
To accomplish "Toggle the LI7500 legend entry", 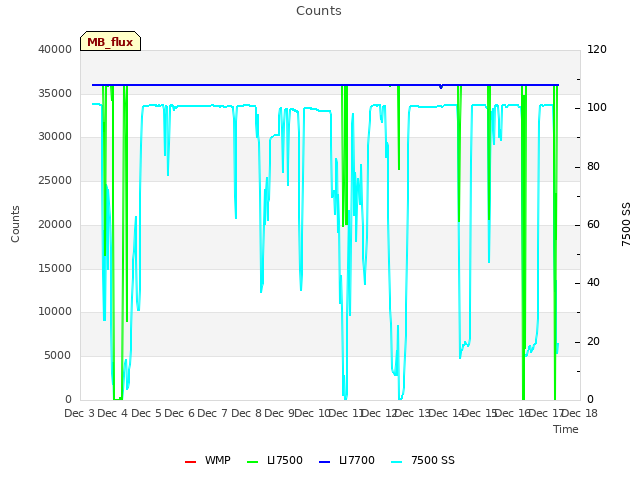I will [275, 460].
